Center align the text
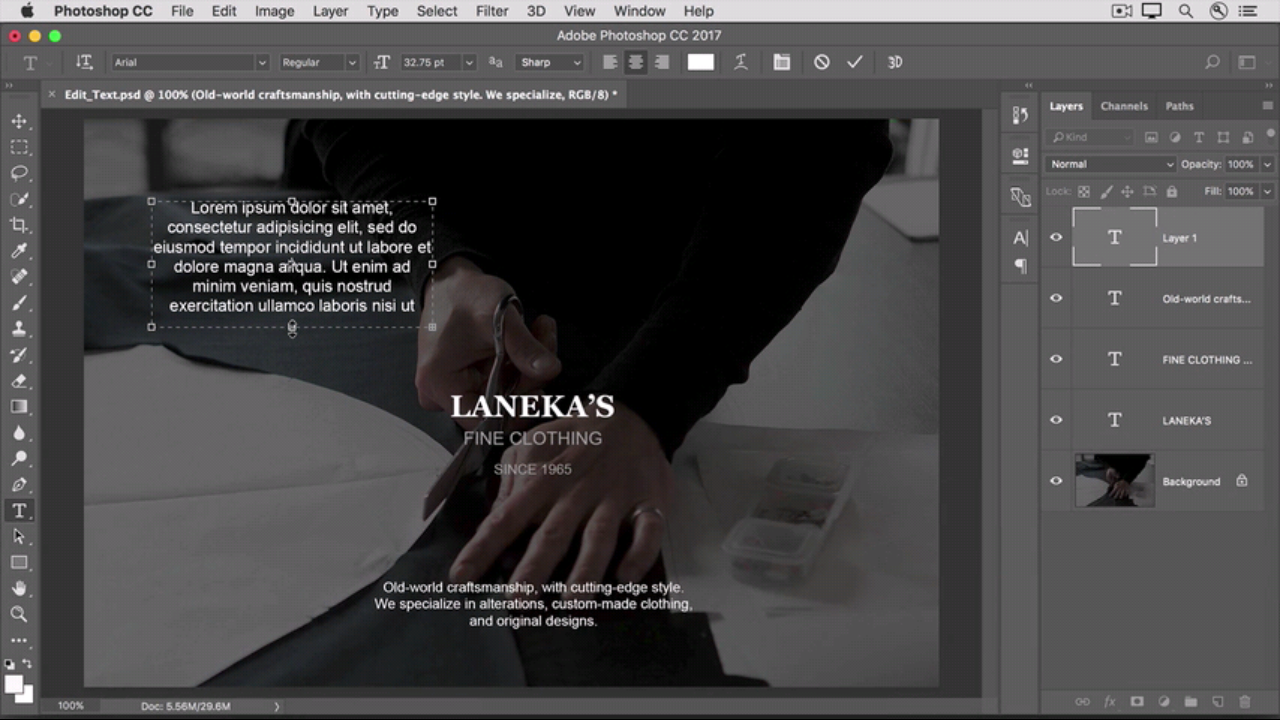This screenshot has height=720, width=1280. click(x=635, y=62)
